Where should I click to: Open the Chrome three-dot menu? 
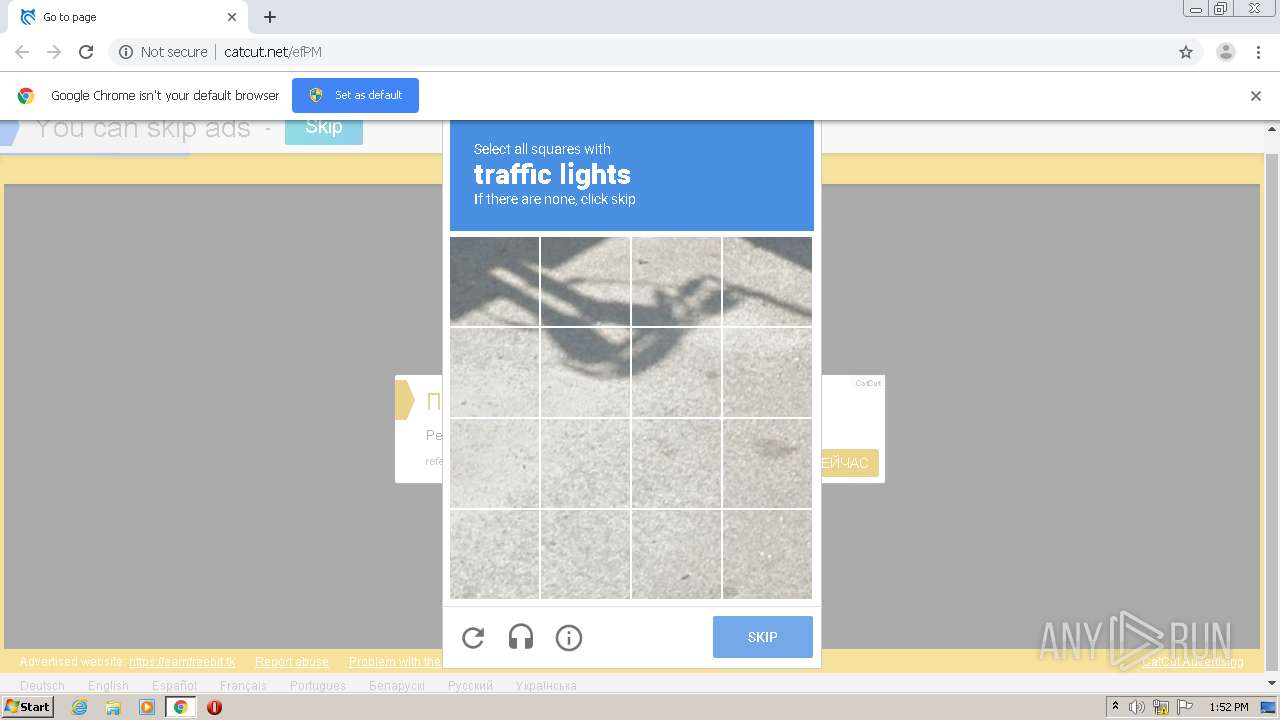coord(1258,52)
